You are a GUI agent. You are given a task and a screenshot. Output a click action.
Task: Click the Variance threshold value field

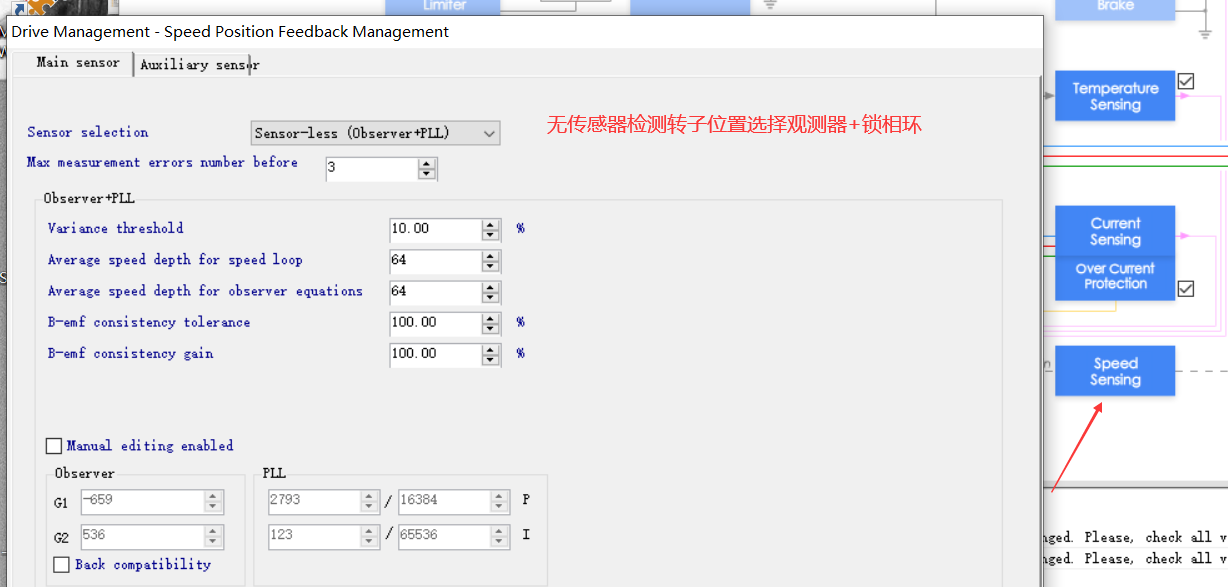point(435,229)
